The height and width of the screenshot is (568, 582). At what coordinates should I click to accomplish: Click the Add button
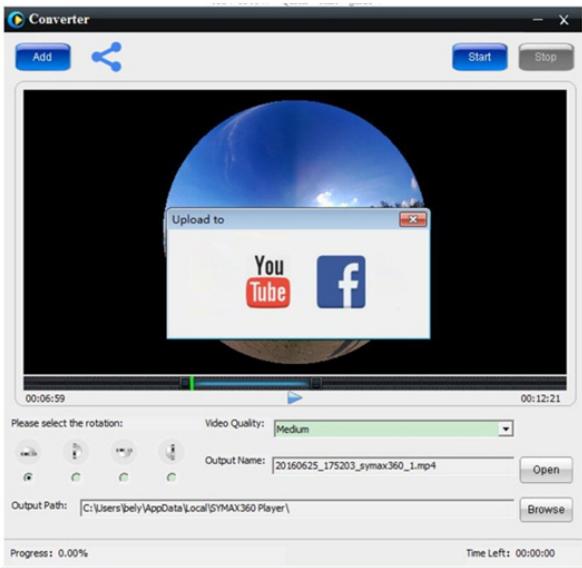(43, 57)
